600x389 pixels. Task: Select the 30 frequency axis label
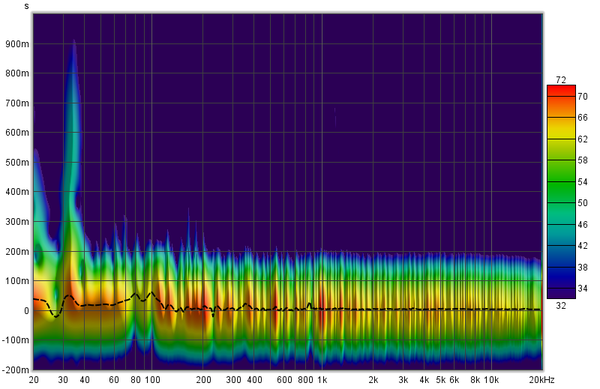click(x=63, y=380)
